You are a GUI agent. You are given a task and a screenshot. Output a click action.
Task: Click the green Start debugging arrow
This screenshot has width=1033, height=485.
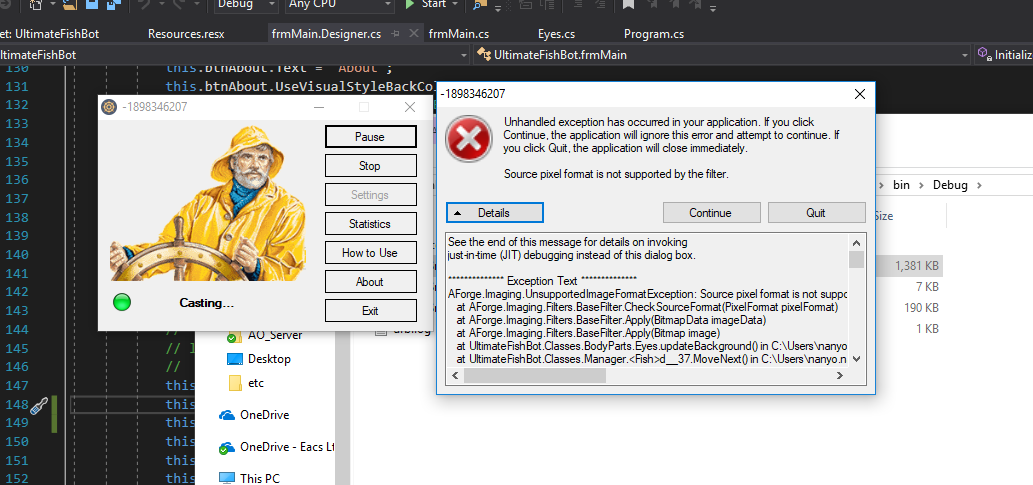(409, 5)
